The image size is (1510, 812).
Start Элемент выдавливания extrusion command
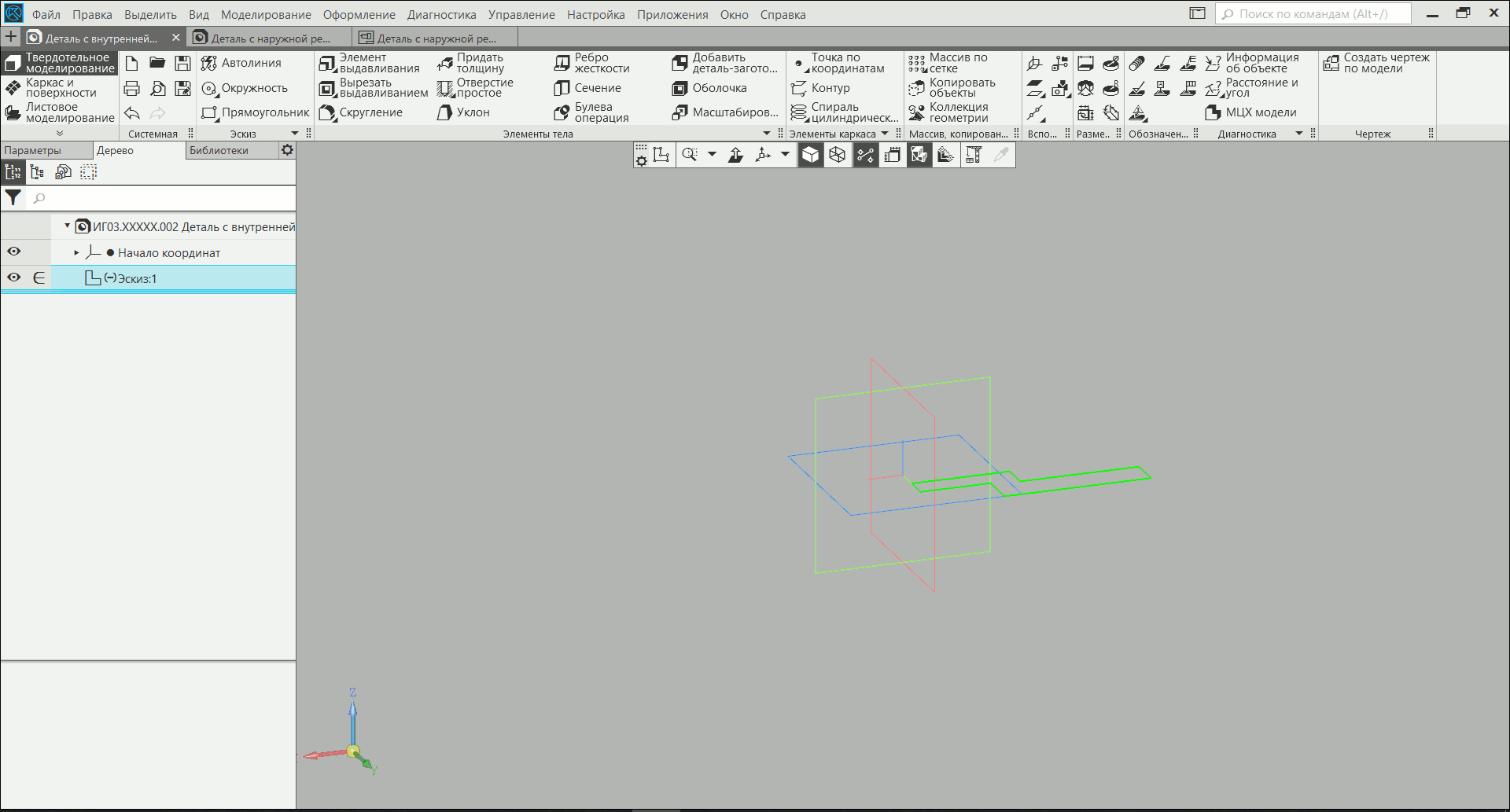pos(370,63)
